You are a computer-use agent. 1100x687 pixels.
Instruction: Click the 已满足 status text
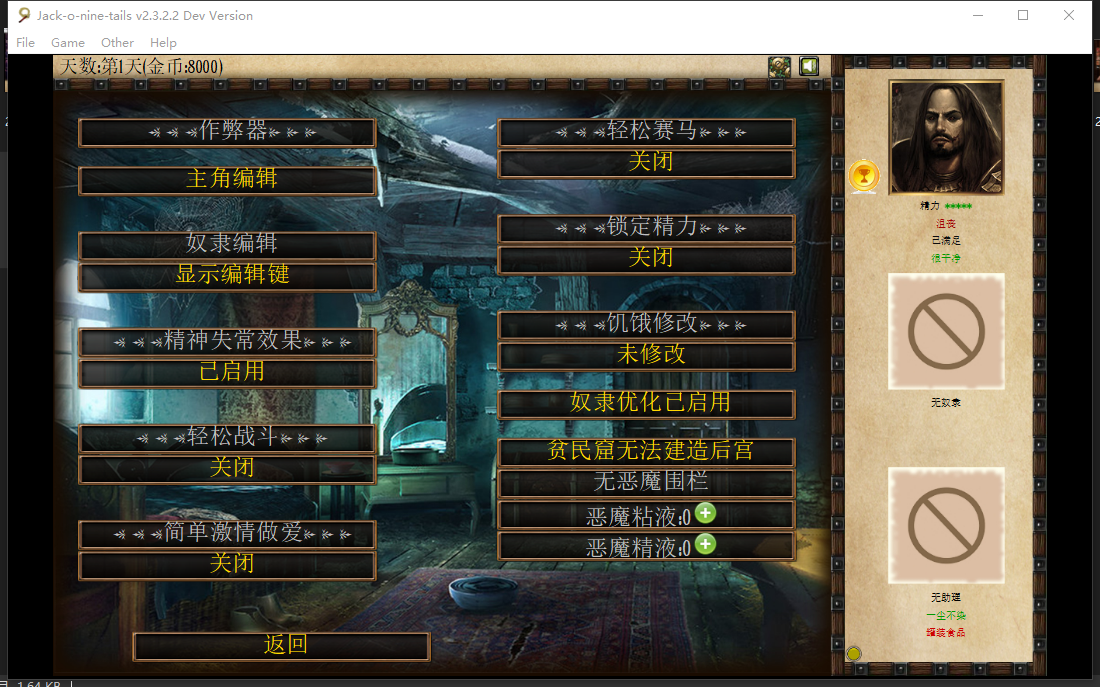(946, 241)
